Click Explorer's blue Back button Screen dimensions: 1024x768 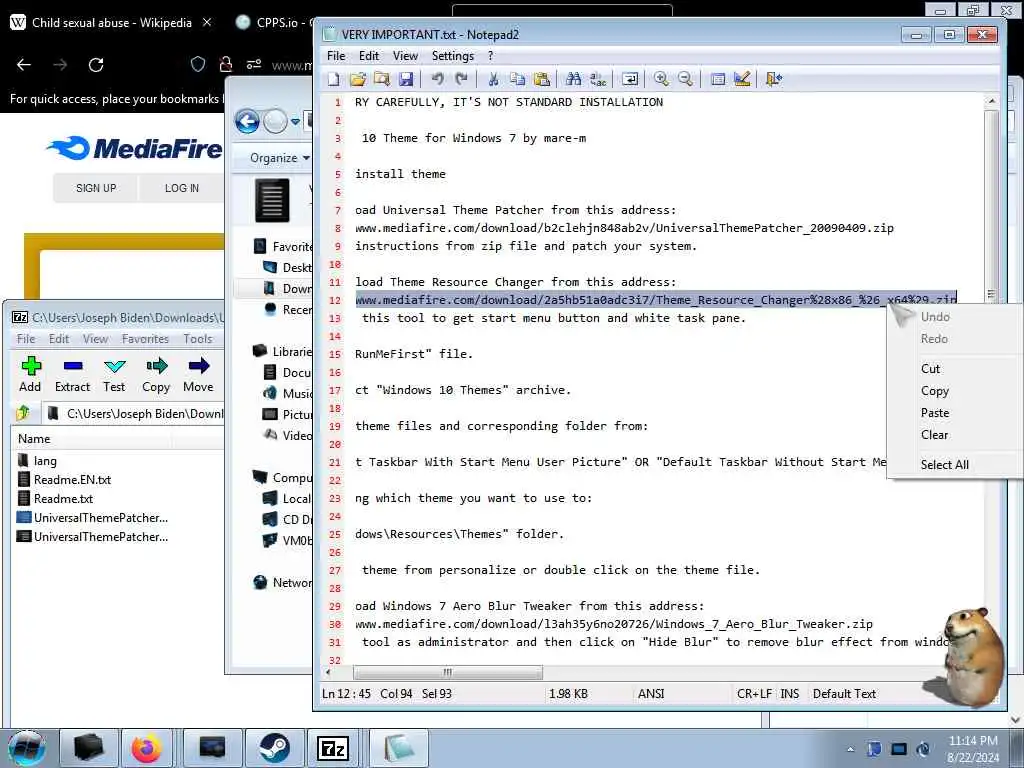point(248,121)
